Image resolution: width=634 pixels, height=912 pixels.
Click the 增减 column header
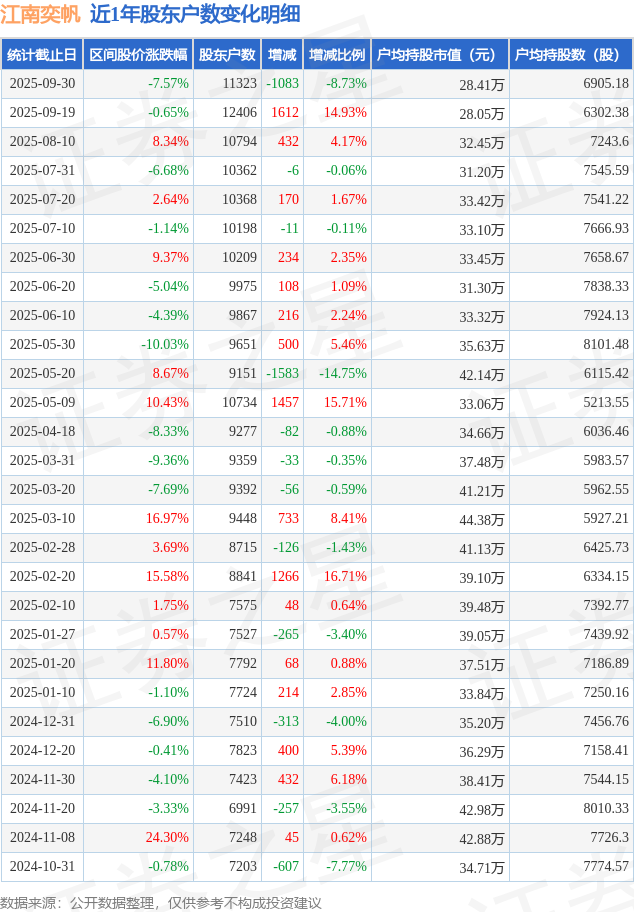(x=282, y=55)
